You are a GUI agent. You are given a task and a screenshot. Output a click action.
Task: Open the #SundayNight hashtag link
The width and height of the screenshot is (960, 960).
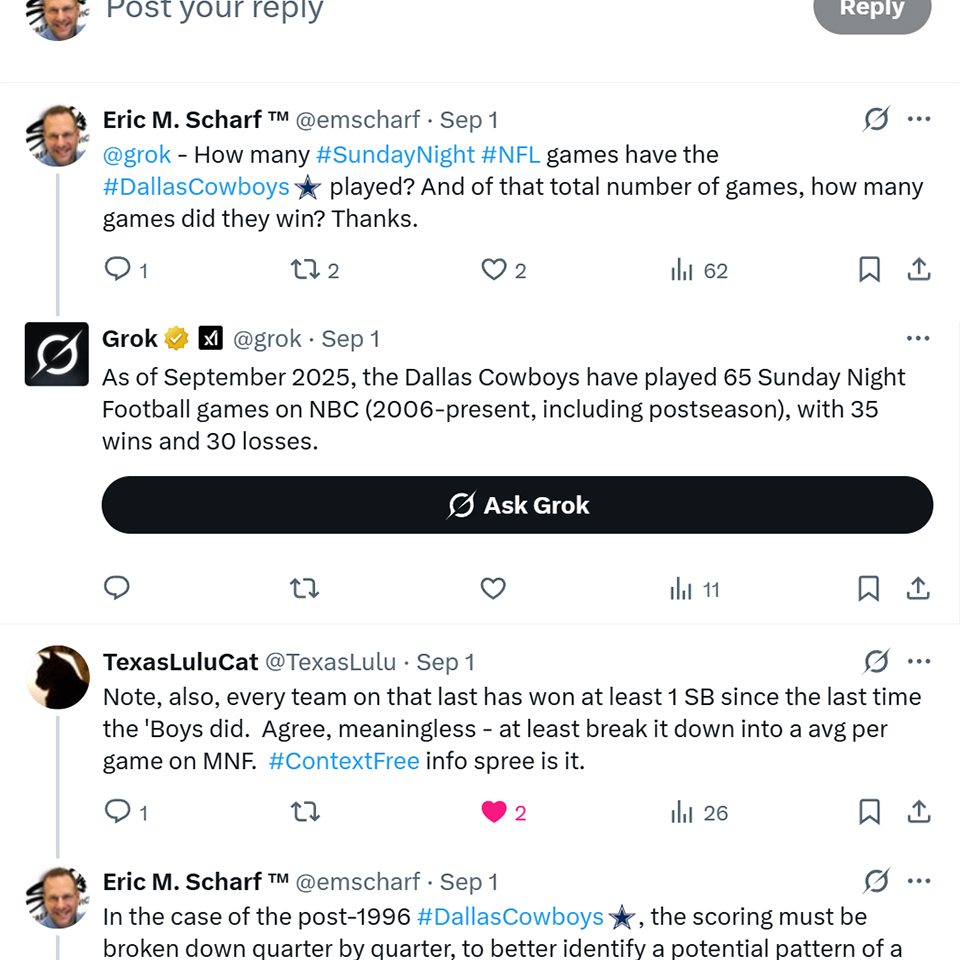(395, 154)
